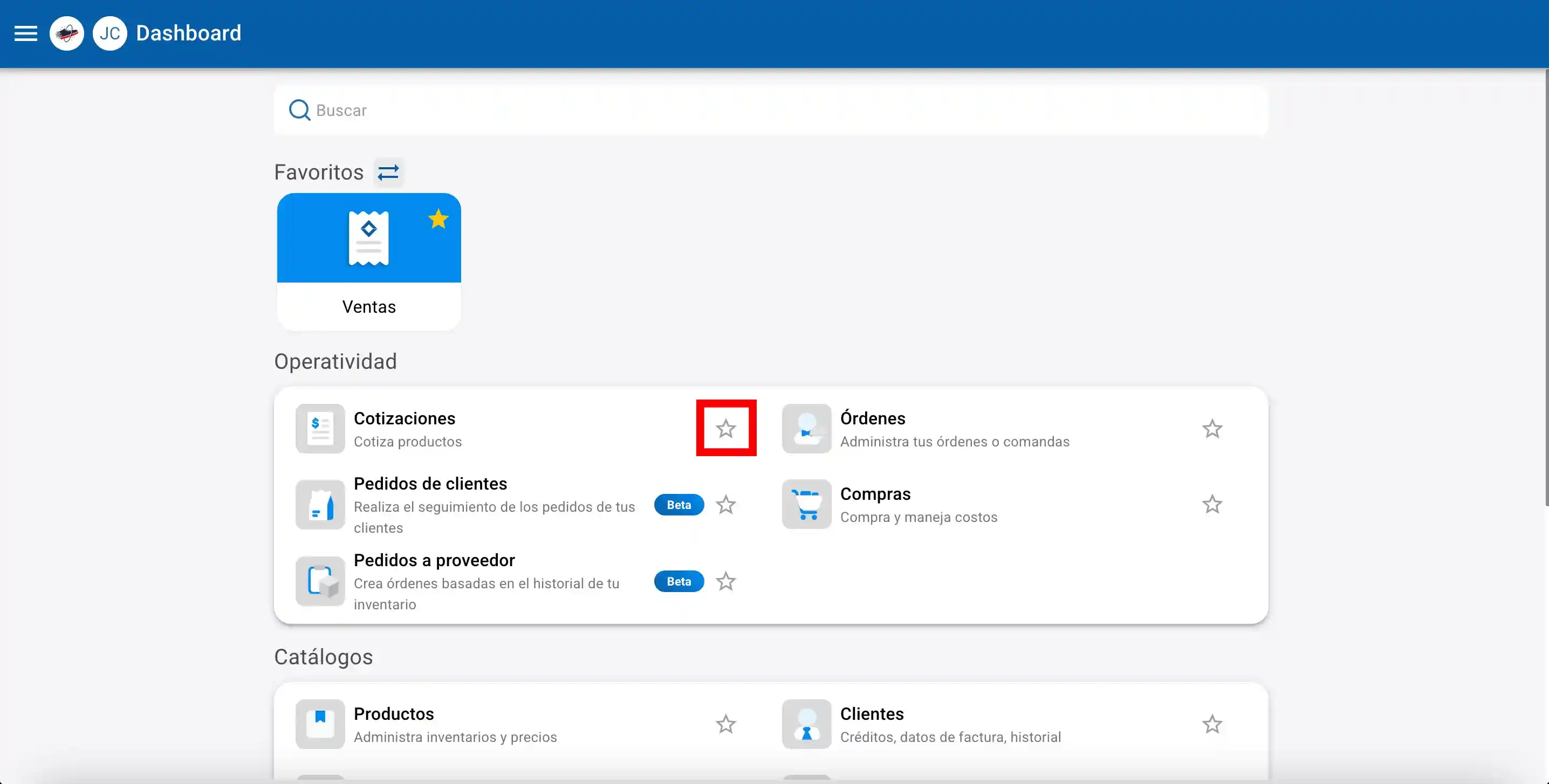Mark Productos as favorite

click(x=726, y=724)
